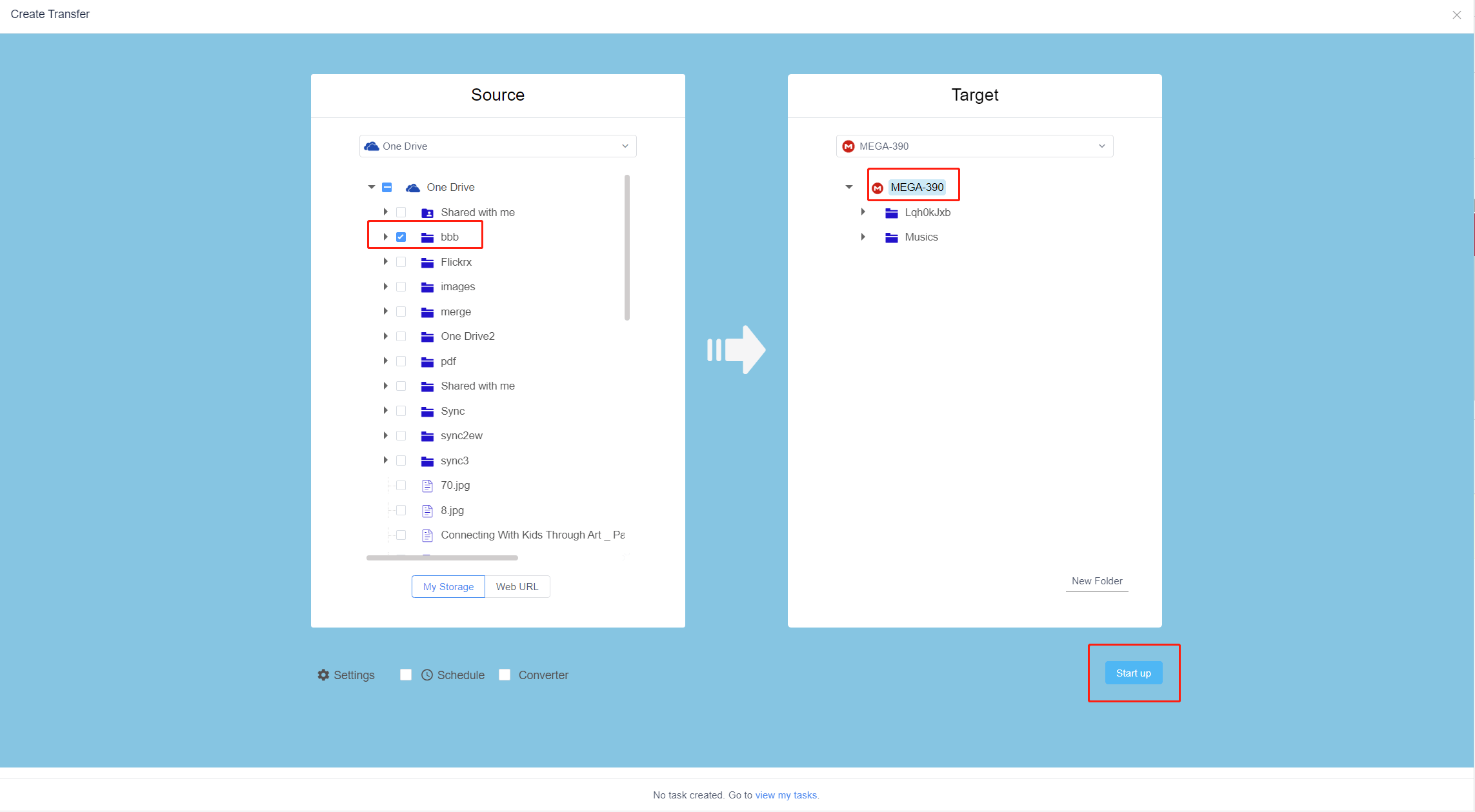Expand the One Drive source dropdown
1475x812 pixels.
click(624, 146)
